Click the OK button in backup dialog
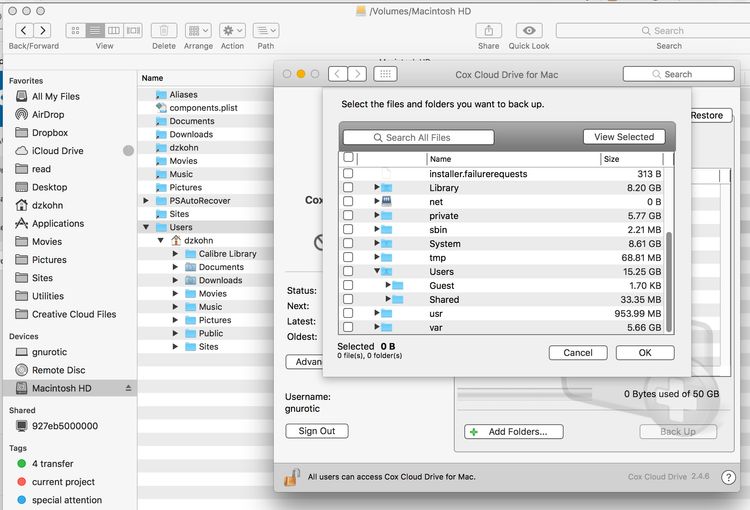Screen dimensions: 750x510 point(645,353)
